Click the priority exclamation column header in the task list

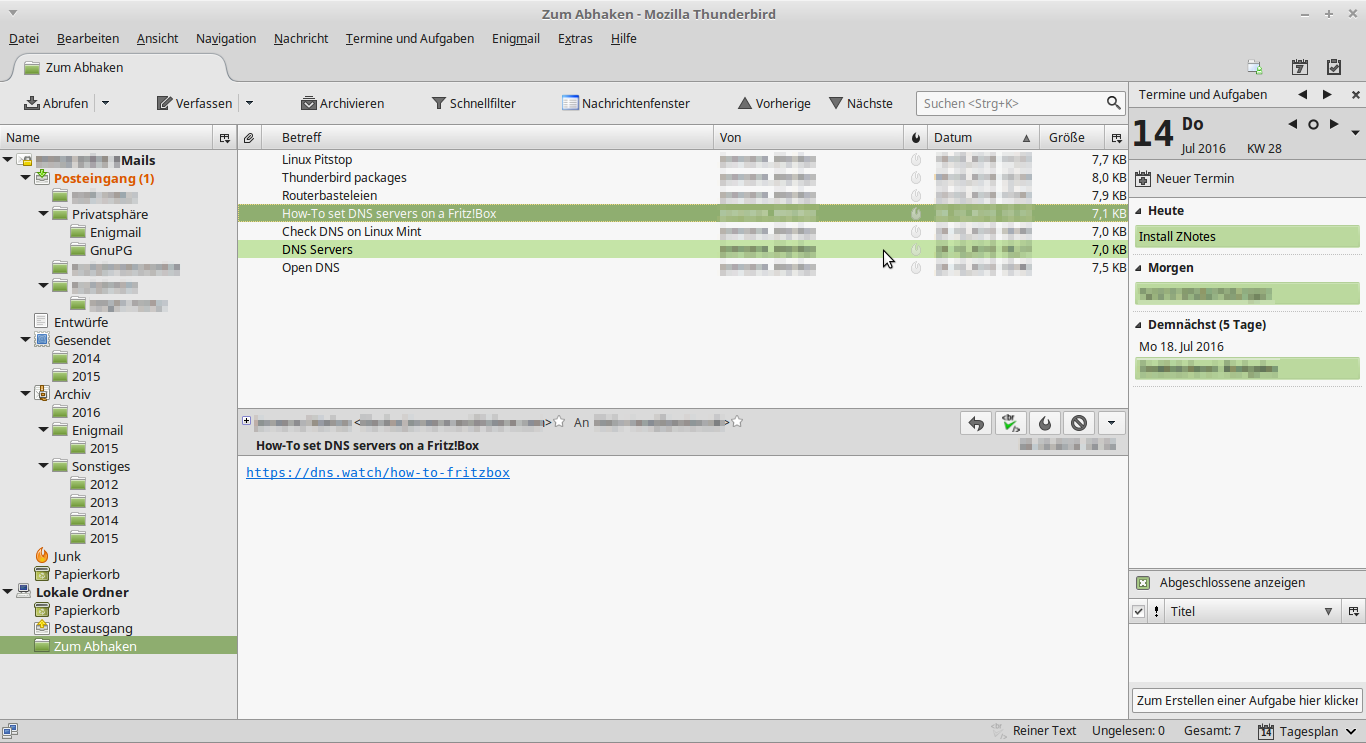1157,611
